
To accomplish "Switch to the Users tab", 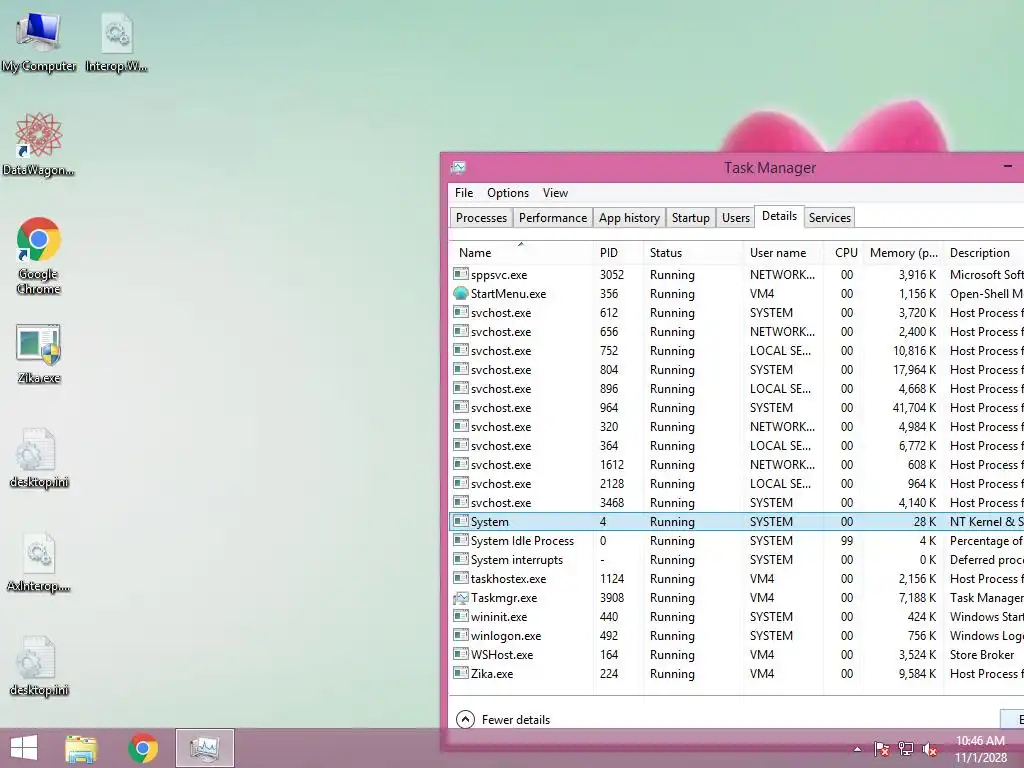I will coord(735,217).
